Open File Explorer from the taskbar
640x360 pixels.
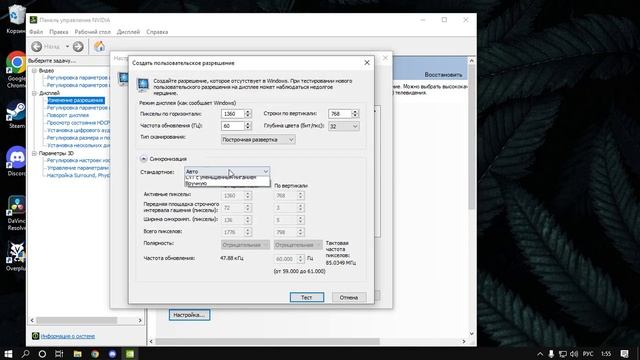coord(78,354)
